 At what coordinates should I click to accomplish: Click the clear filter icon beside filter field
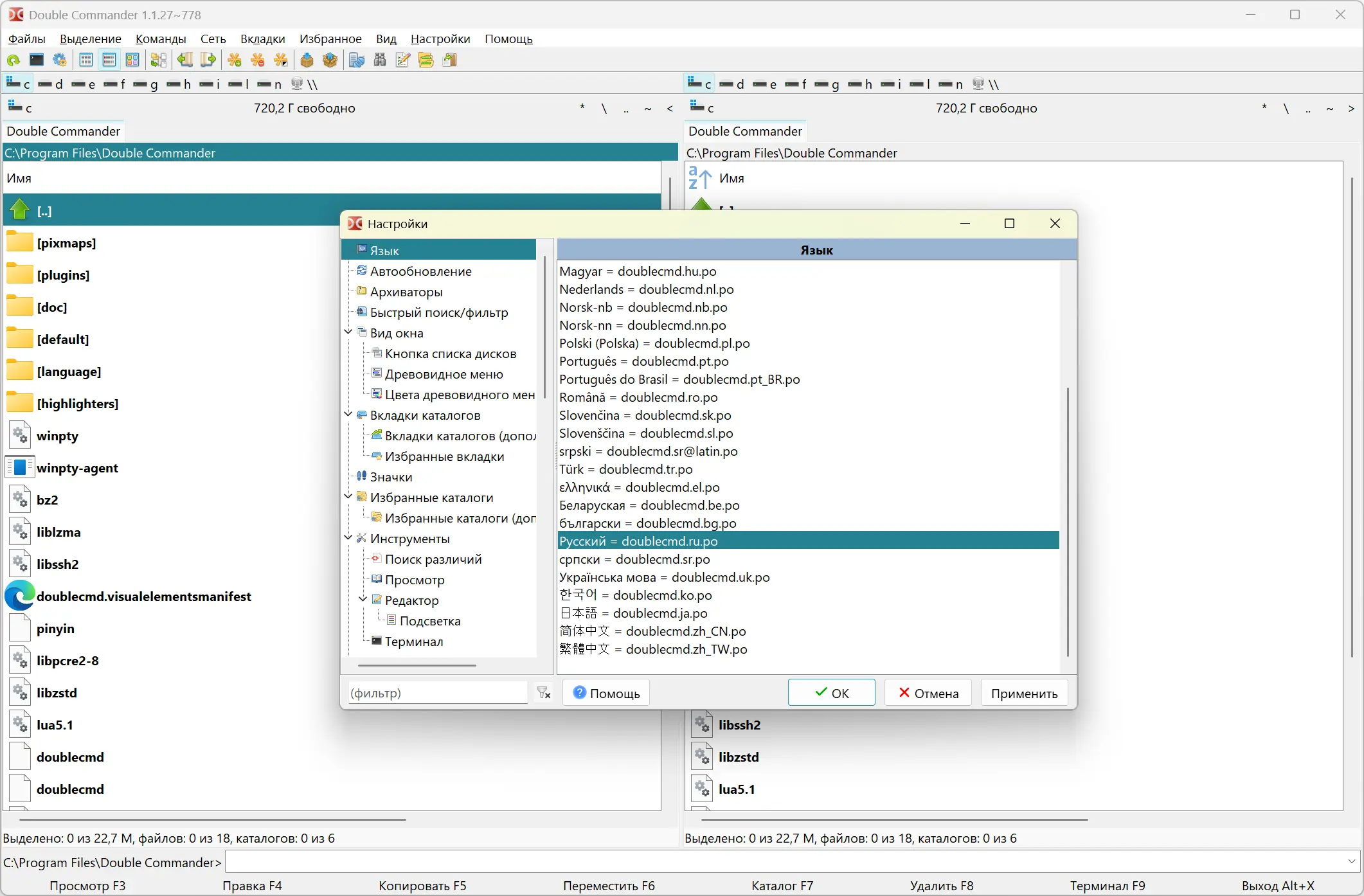pos(544,693)
